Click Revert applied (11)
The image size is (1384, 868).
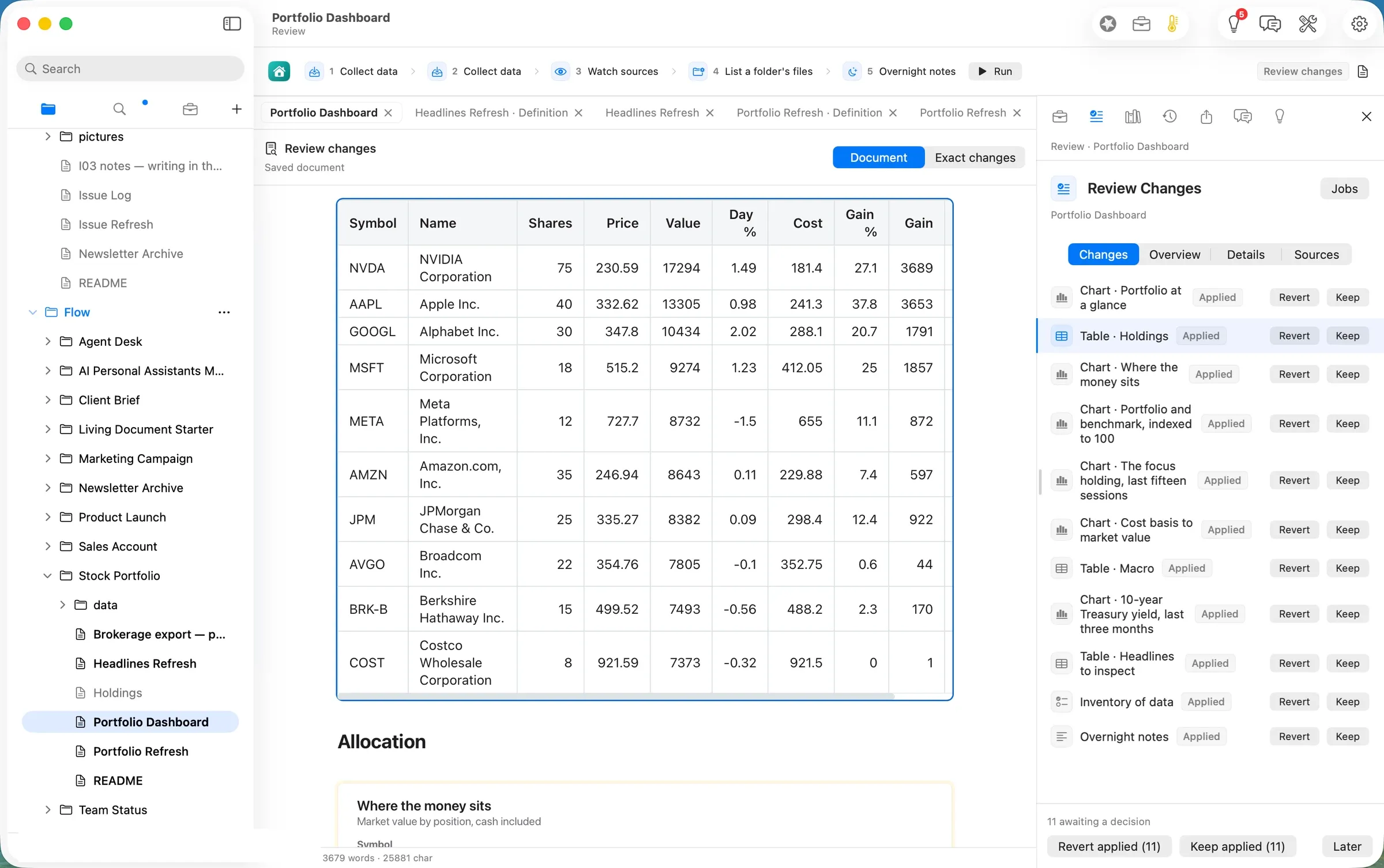click(x=1109, y=846)
